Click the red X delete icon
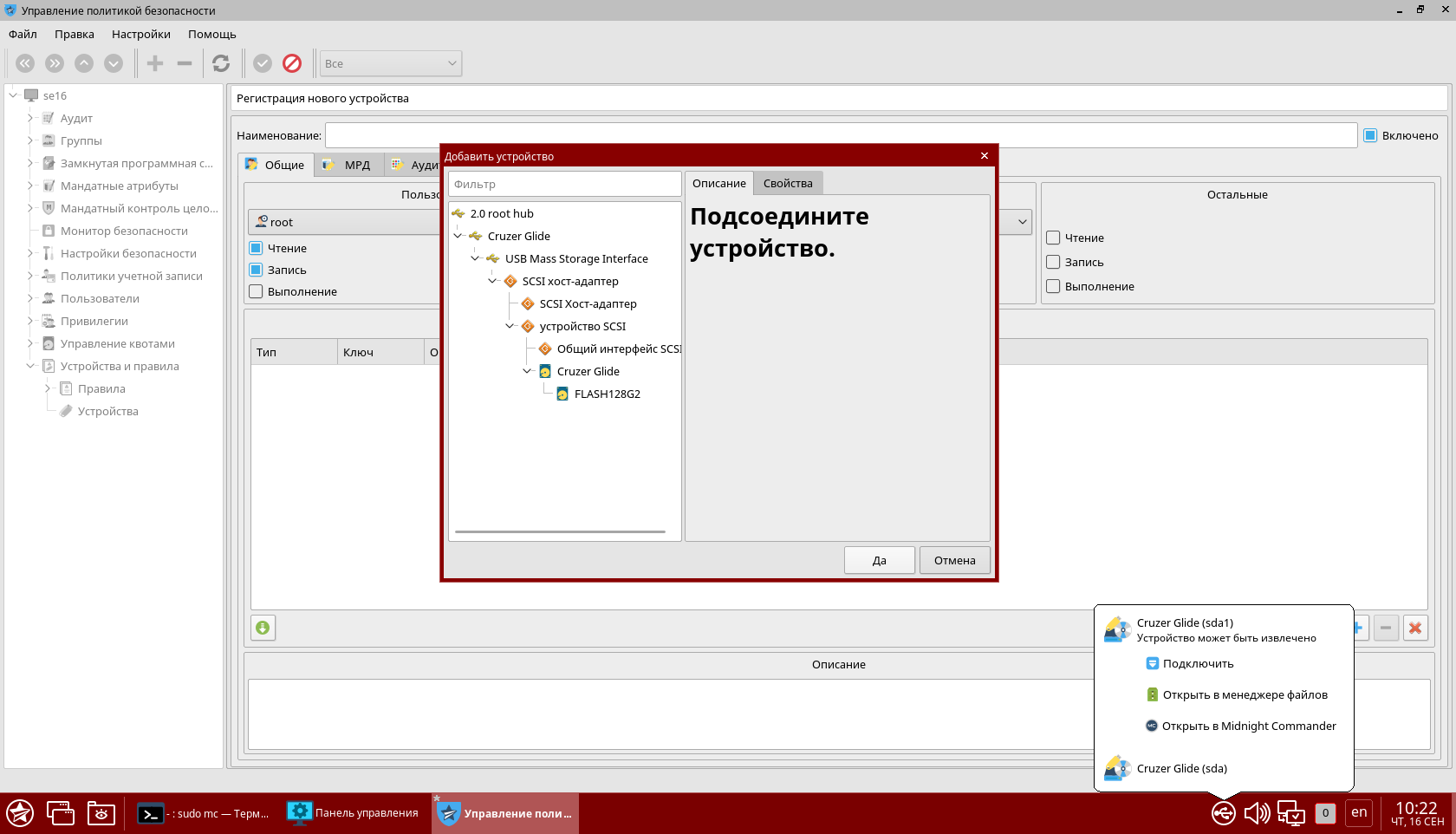This screenshot has height=834, width=1456. [1415, 628]
